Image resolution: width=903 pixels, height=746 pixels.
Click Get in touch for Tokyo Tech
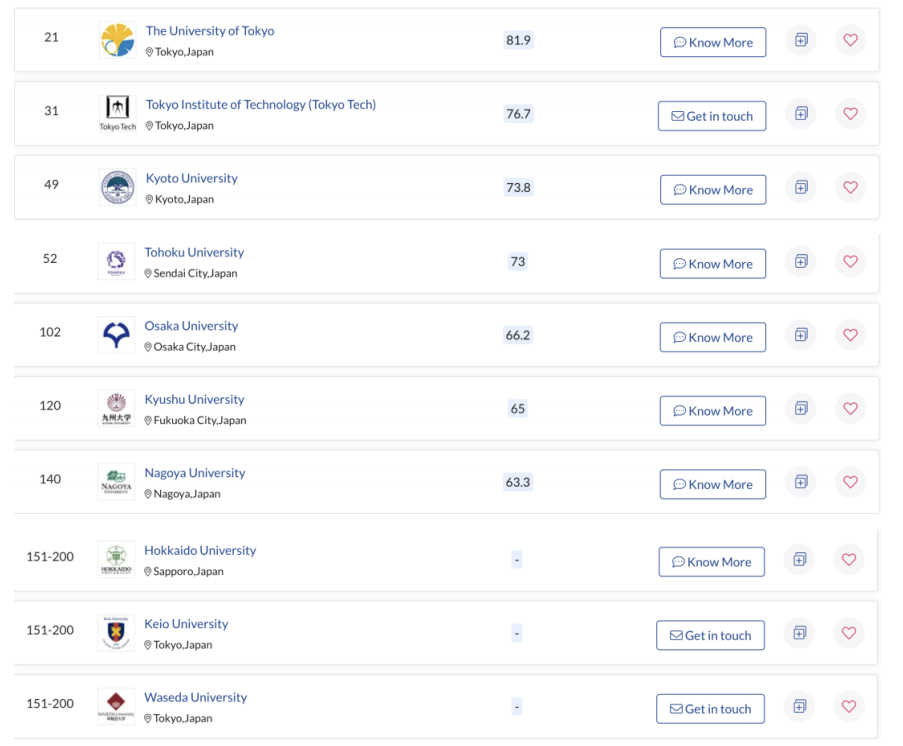[712, 116]
